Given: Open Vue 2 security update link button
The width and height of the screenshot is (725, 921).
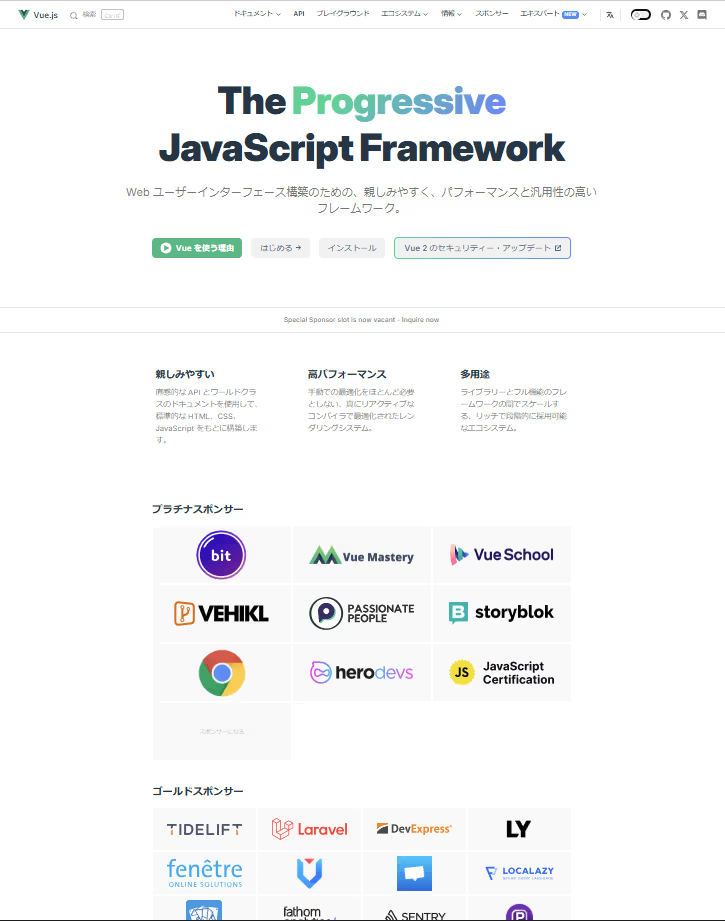Looking at the screenshot, I should [482, 248].
